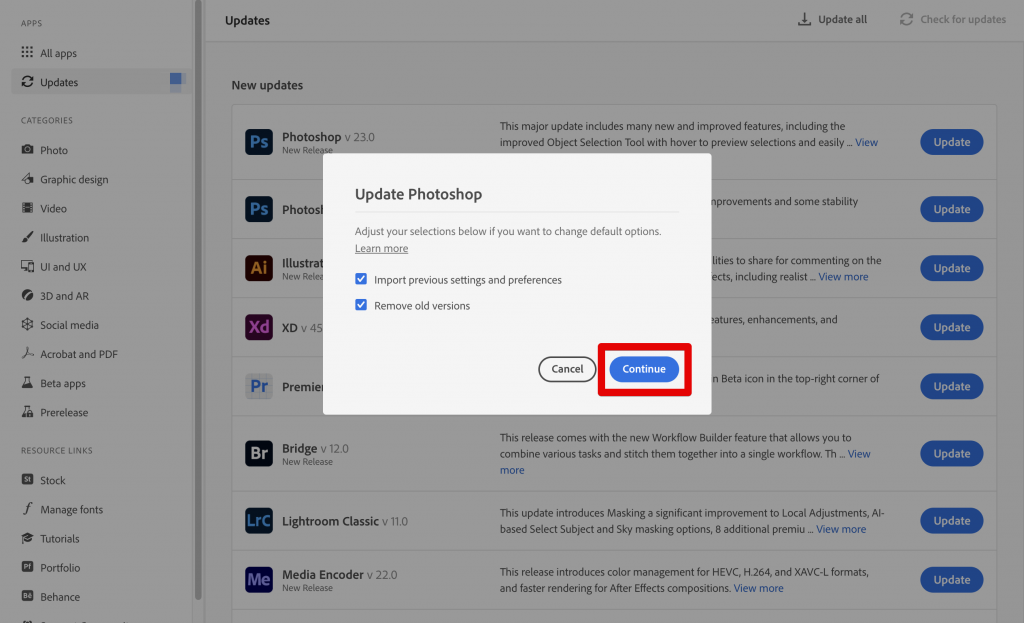Image resolution: width=1024 pixels, height=623 pixels.
Task: Click the Social media icon
Action: pos(27,325)
